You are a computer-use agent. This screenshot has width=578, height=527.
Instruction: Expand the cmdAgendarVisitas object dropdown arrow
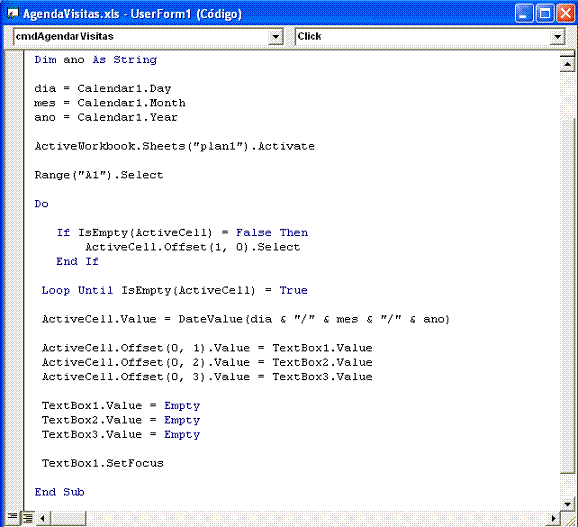tap(275, 36)
